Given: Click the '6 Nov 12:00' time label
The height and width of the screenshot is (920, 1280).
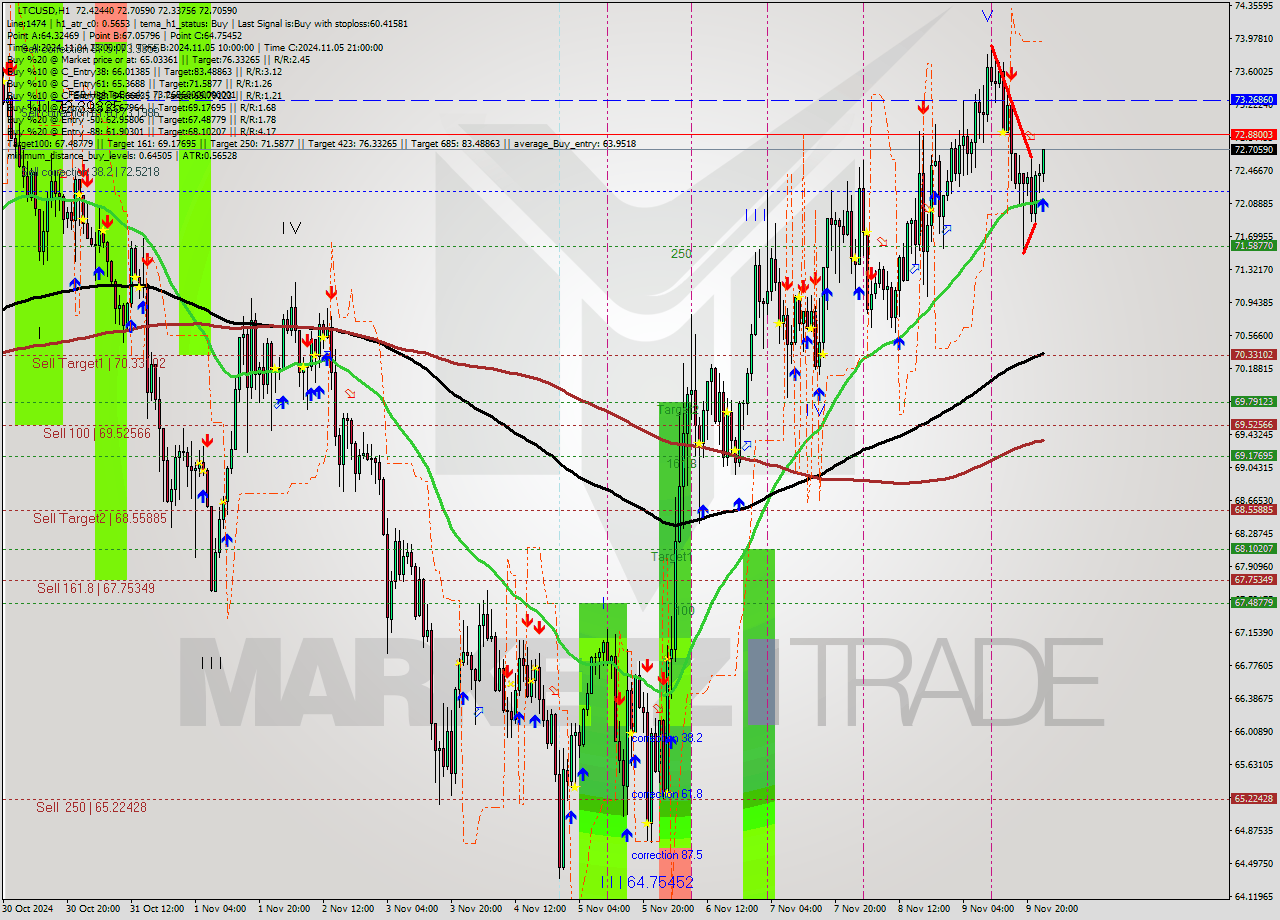Looking at the screenshot, I should (x=732, y=909).
